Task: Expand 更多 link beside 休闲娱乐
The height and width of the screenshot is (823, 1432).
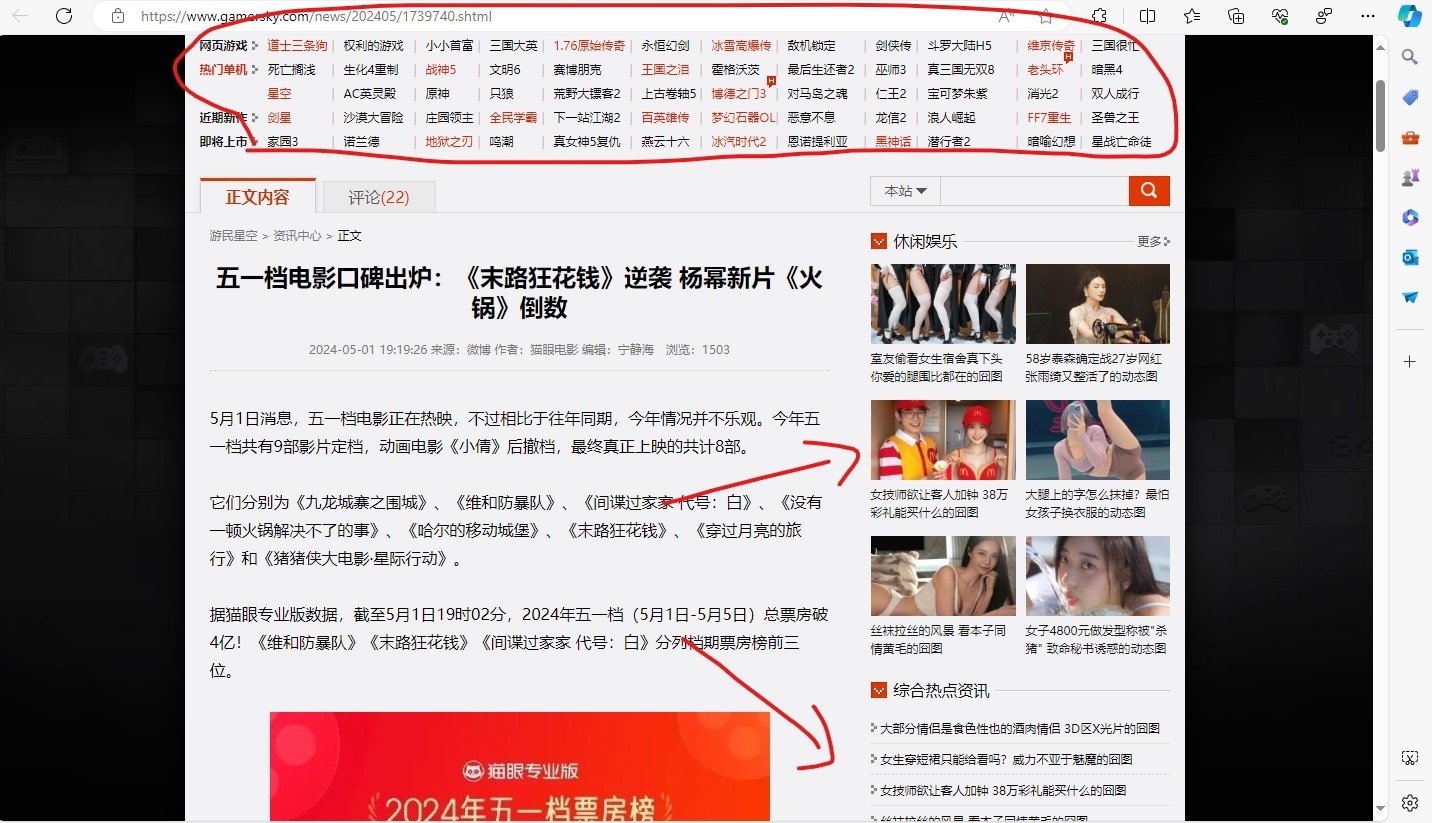Action: coord(1152,242)
